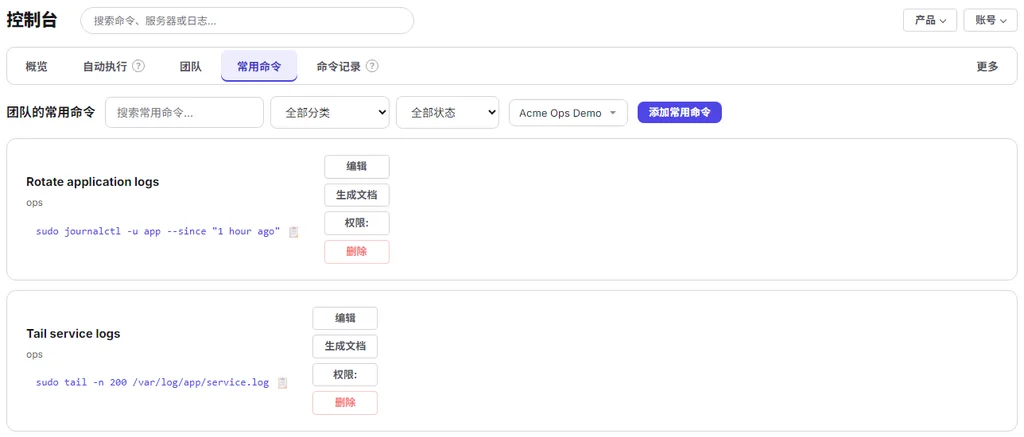This screenshot has width=1024, height=437.
Task: Click the 添加常用命令 button
Action: (680, 112)
